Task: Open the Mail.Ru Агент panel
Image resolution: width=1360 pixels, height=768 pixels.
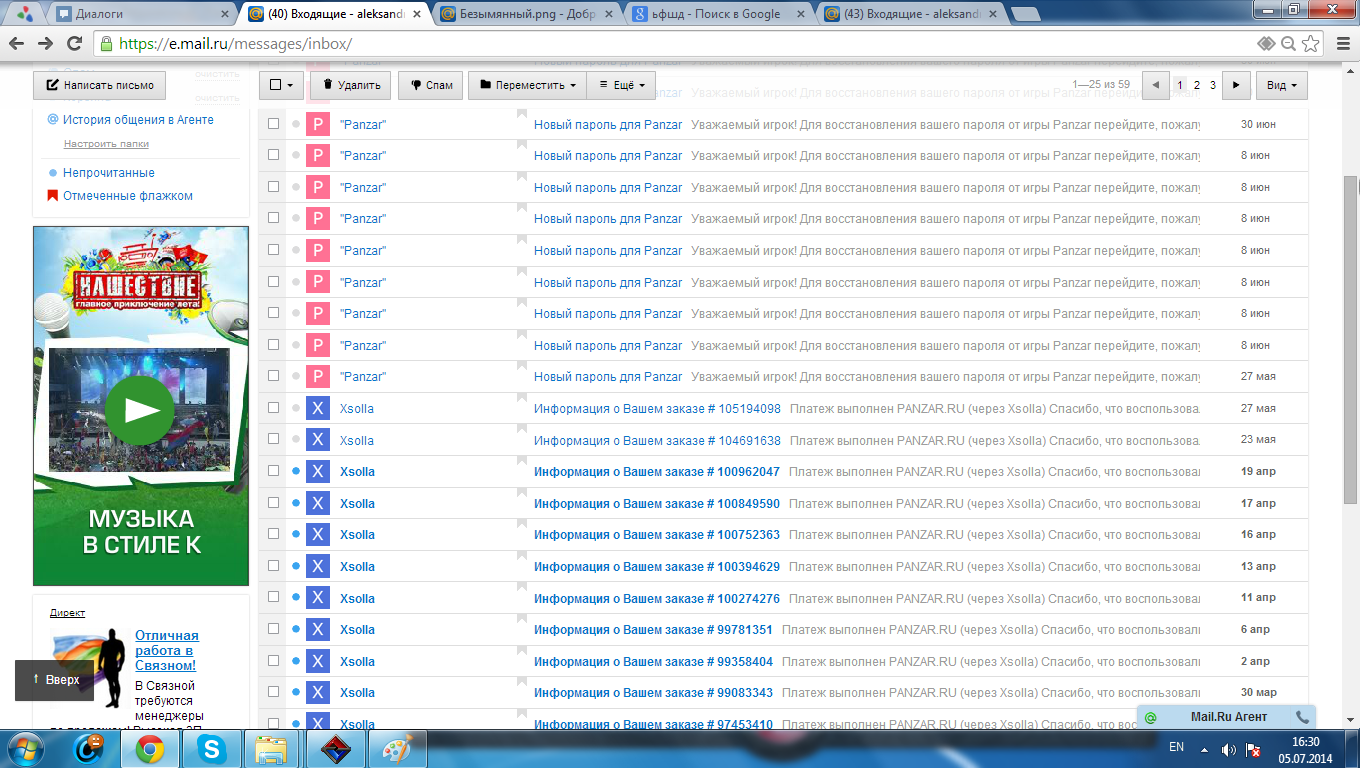Action: [x=1228, y=717]
